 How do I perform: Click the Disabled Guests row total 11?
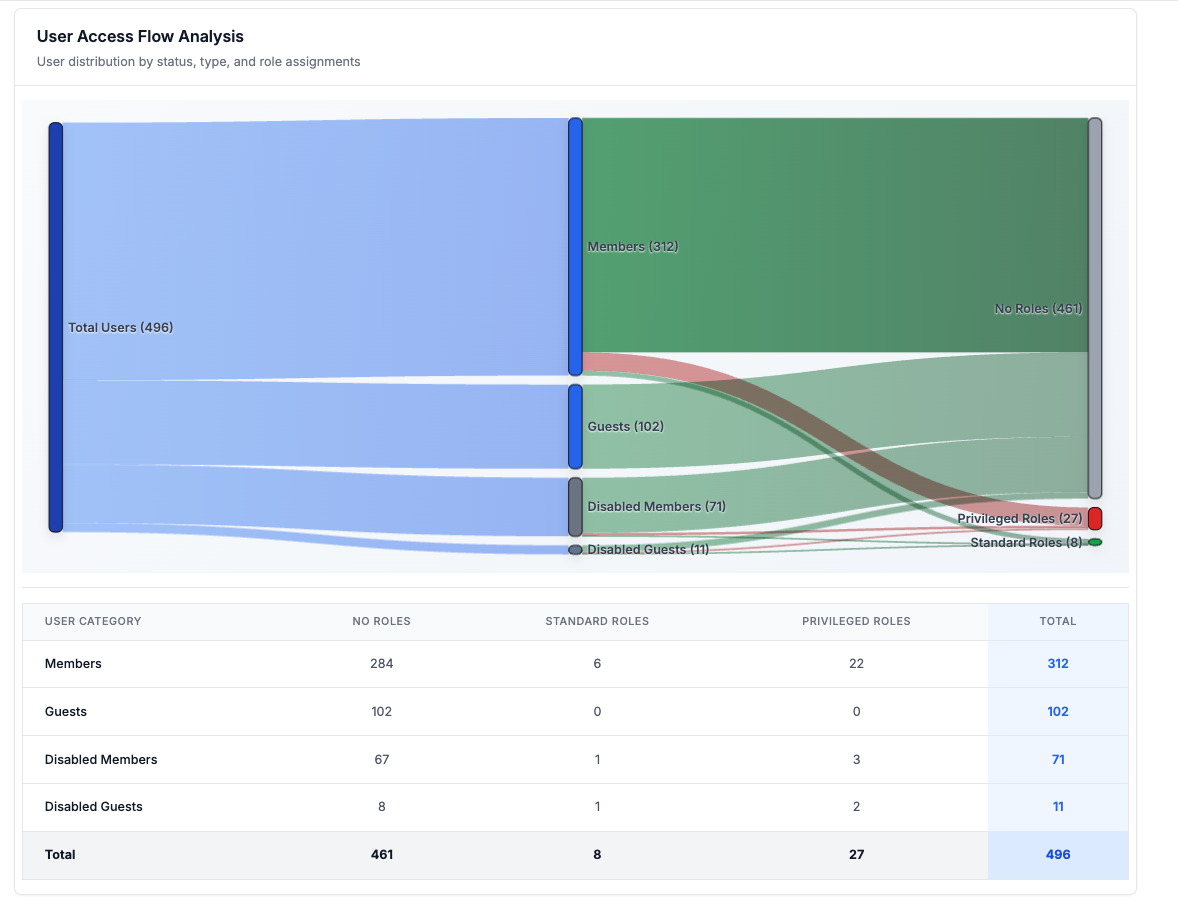point(1058,807)
